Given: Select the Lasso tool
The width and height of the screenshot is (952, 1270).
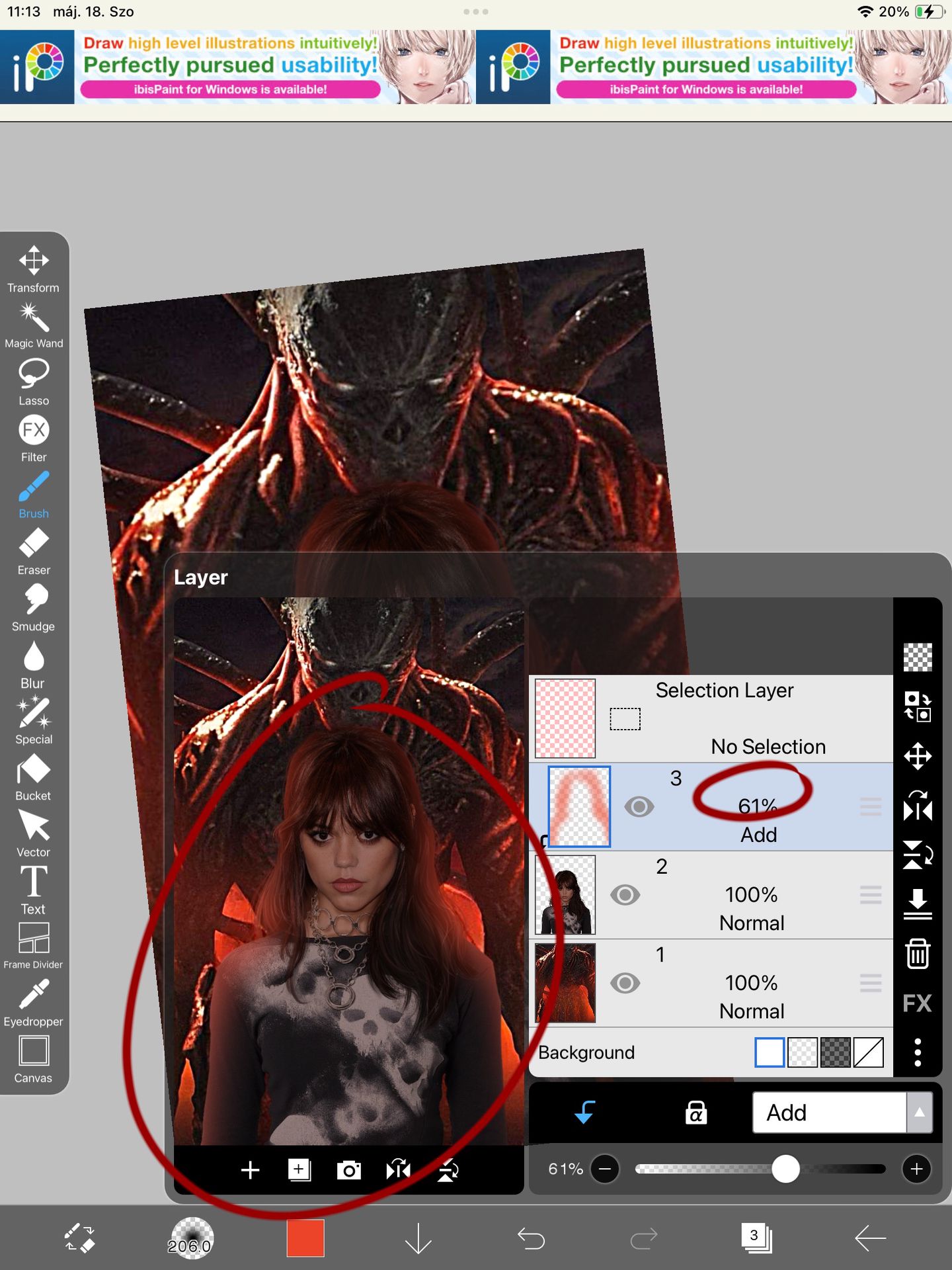Looking at the screenshot, I should click(x=34, y=382).
